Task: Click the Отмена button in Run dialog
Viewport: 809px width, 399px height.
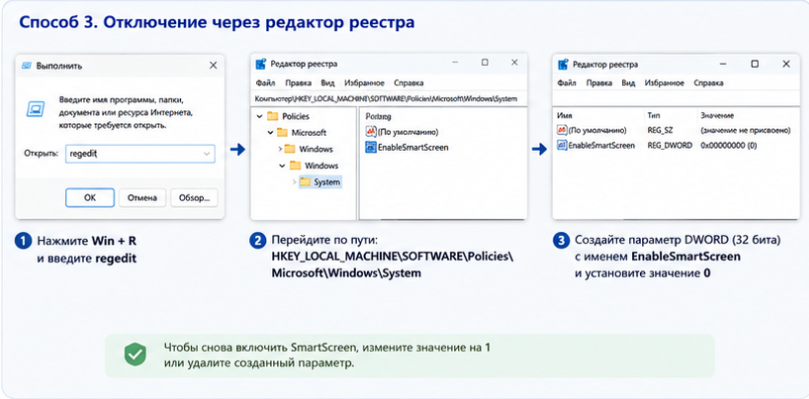Action: click(142, 198)
